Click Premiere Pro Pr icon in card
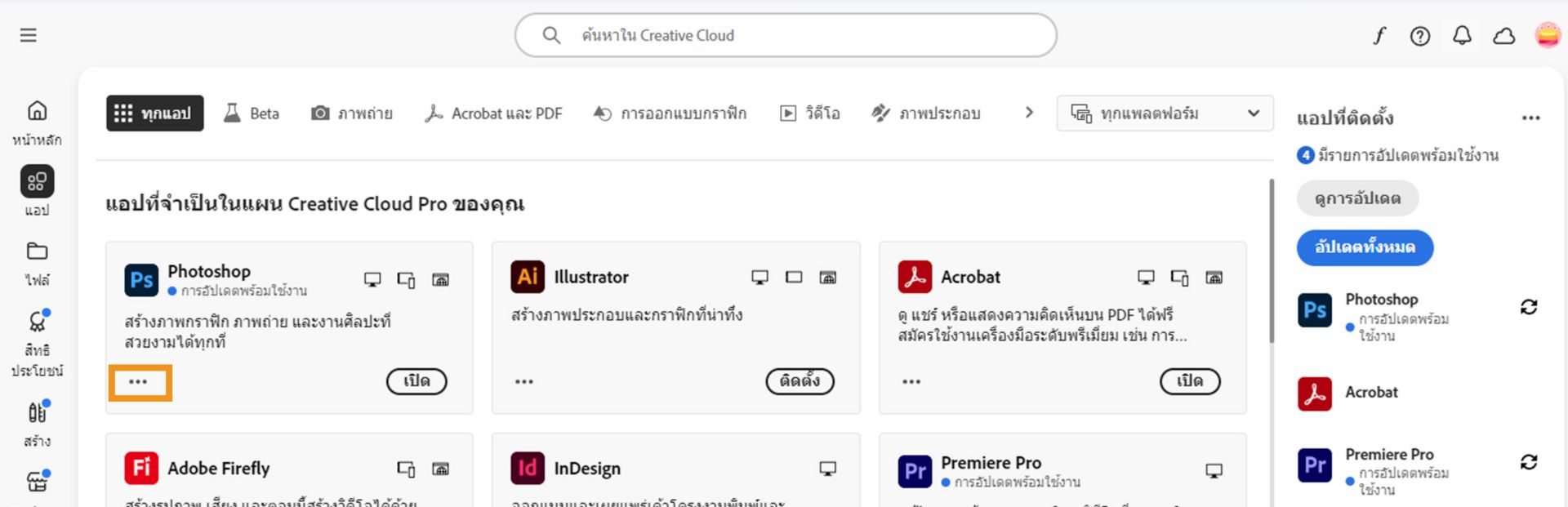The height and width of the screenshot is (507, 1568). [x=915, y=471]
